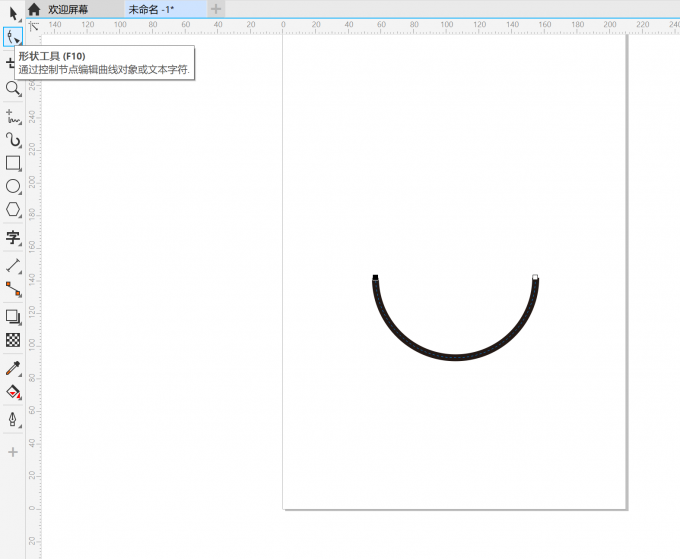Select the black start node of arc
The height and width of the screenshot is (559, 680).
point(375,277)
